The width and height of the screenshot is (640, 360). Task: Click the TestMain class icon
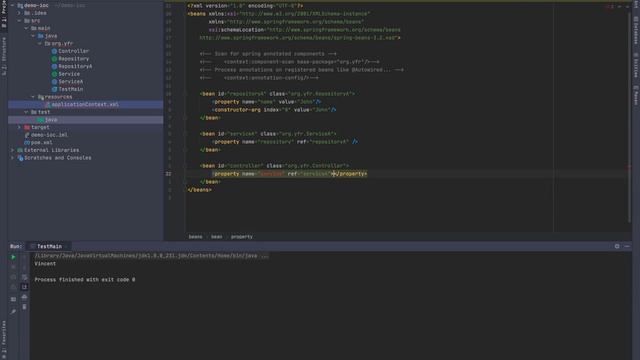(x=54, y=89)
